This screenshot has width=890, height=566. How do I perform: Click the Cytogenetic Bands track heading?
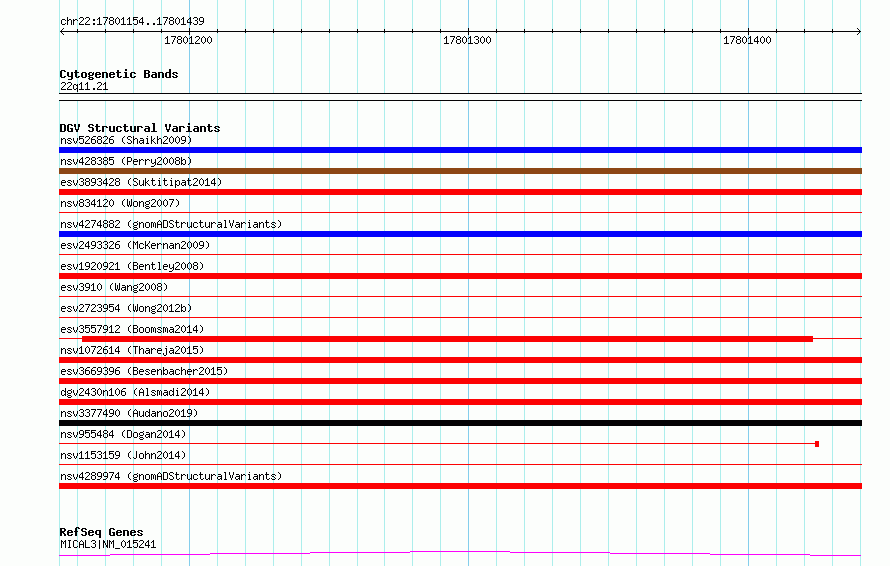tap(119, 74)
